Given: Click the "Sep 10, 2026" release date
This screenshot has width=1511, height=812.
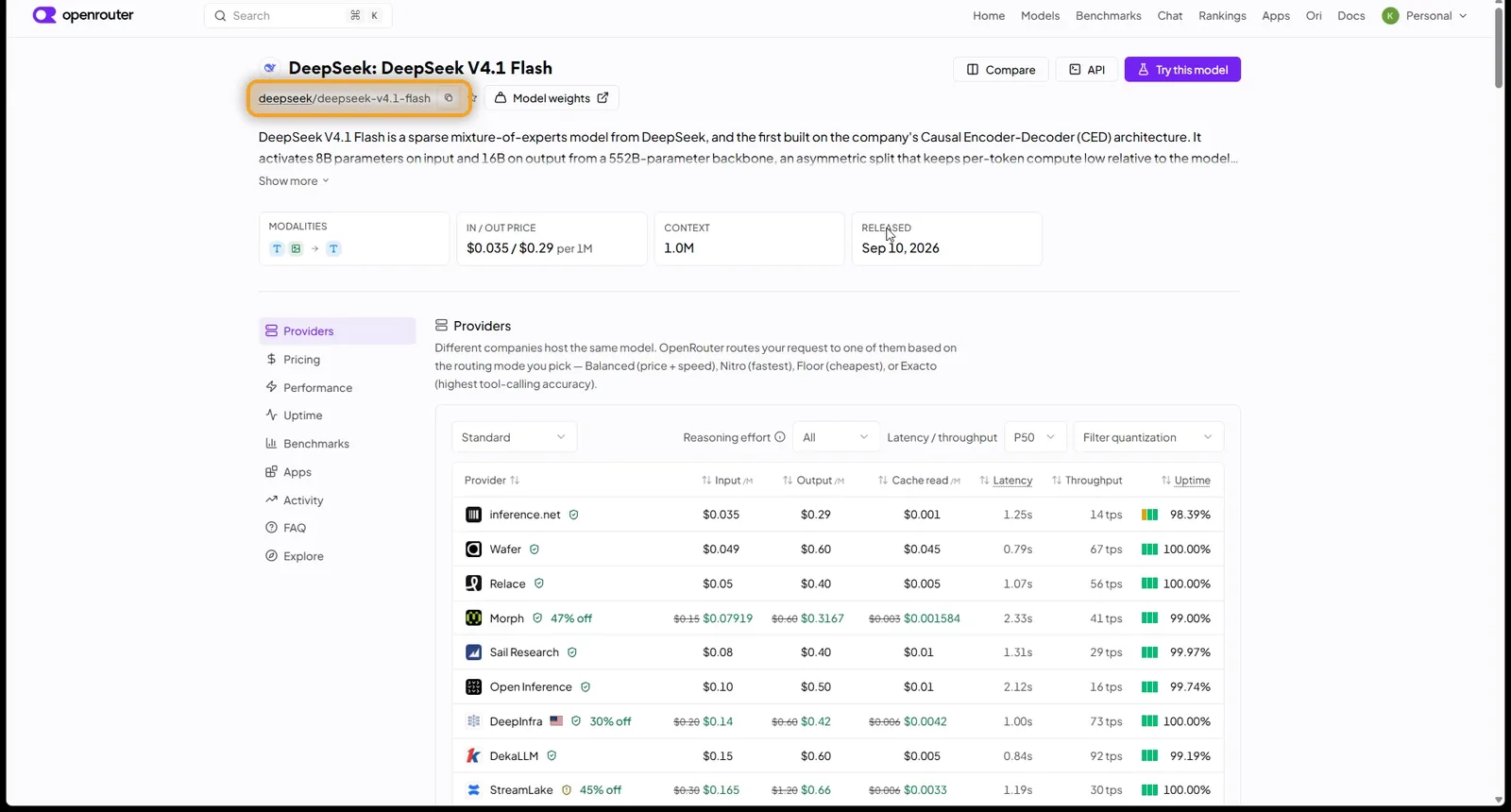Looking at the screenshot, I should (x=900, y=248).
